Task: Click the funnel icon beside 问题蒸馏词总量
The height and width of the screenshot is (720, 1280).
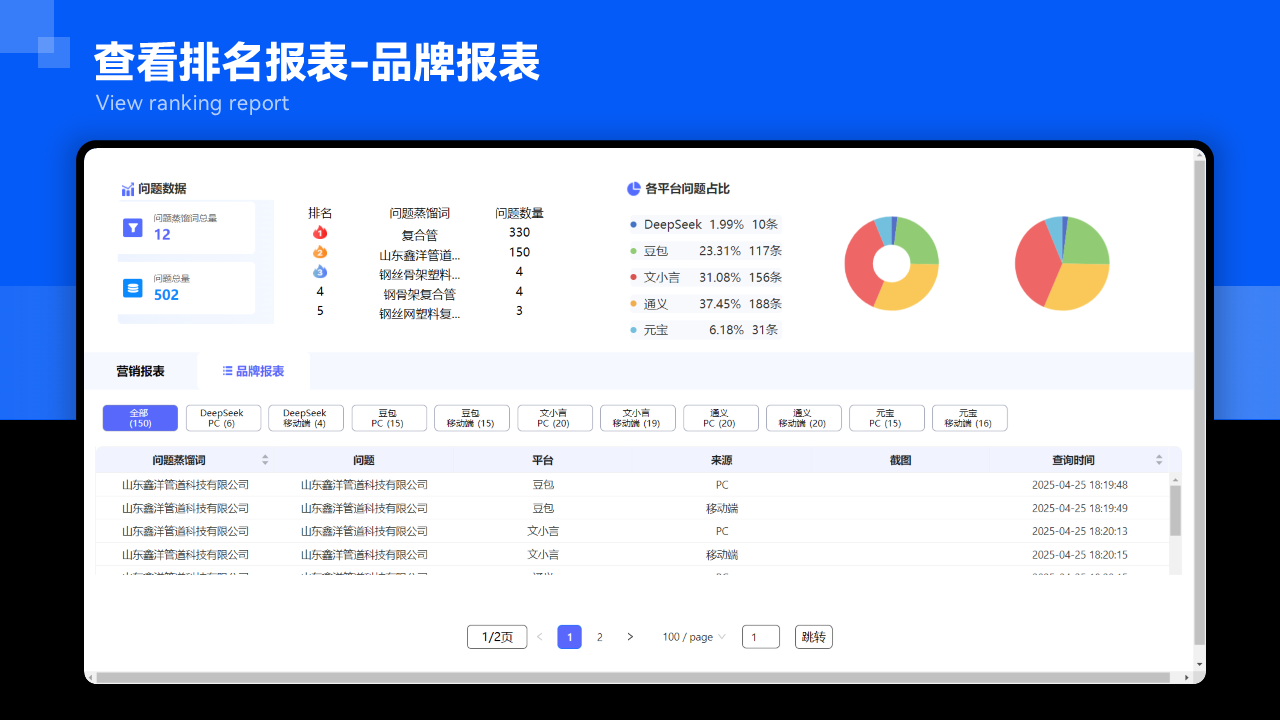Action: (x=133, y=228)
